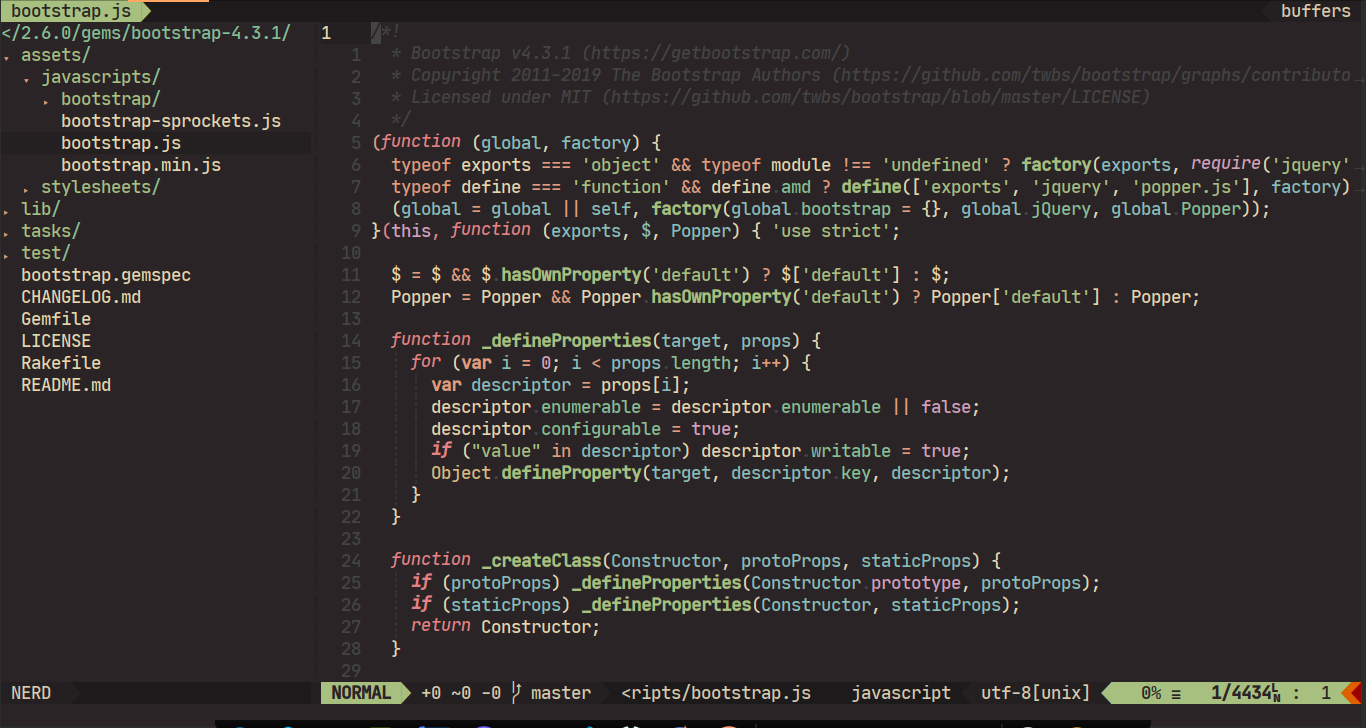1366x728 pixels.
Task: Expand the tasks/ folder arrow
Action: 7,232
